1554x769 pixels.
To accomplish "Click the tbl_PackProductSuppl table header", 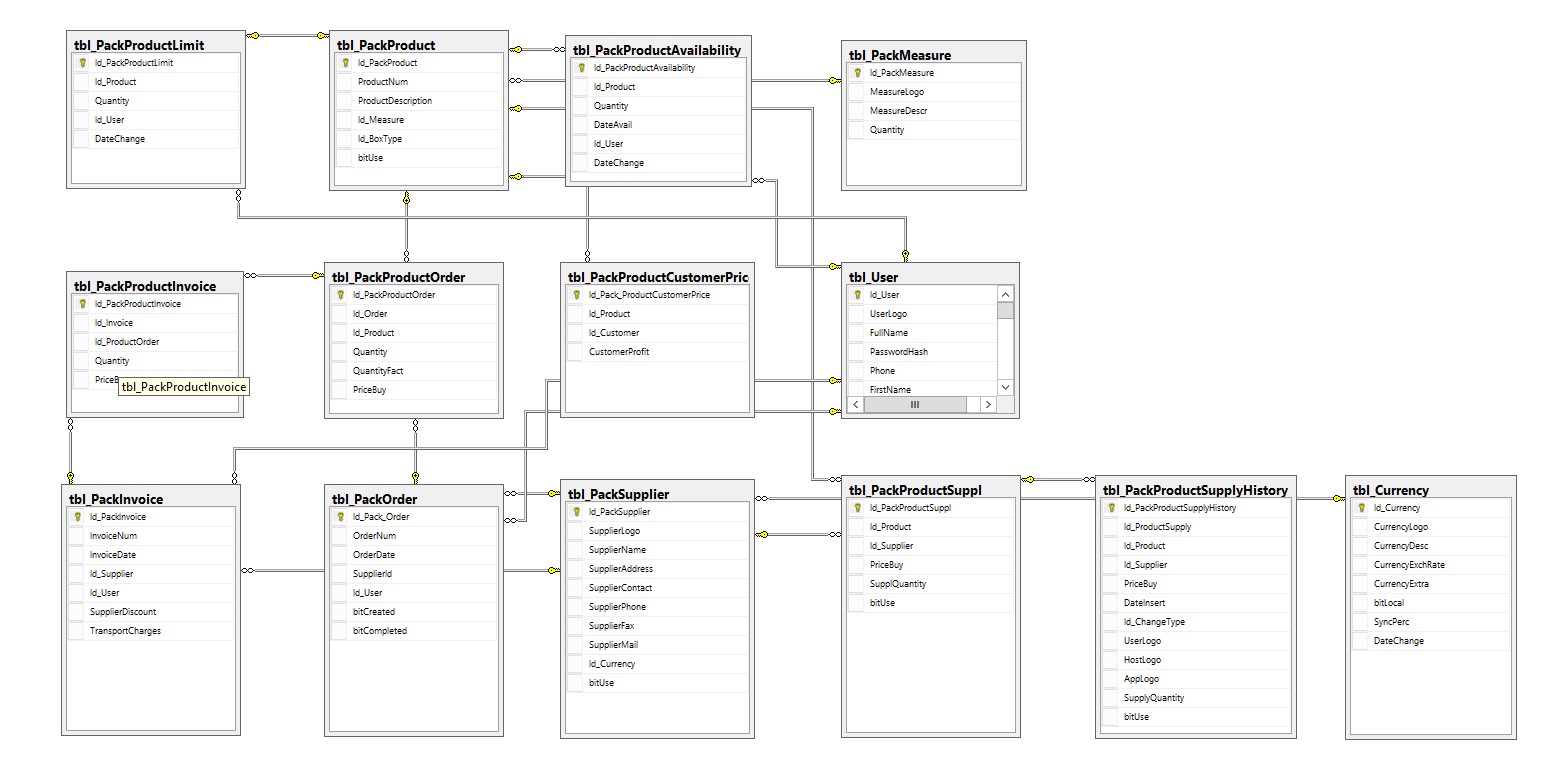I will click(x=915, y=490).
